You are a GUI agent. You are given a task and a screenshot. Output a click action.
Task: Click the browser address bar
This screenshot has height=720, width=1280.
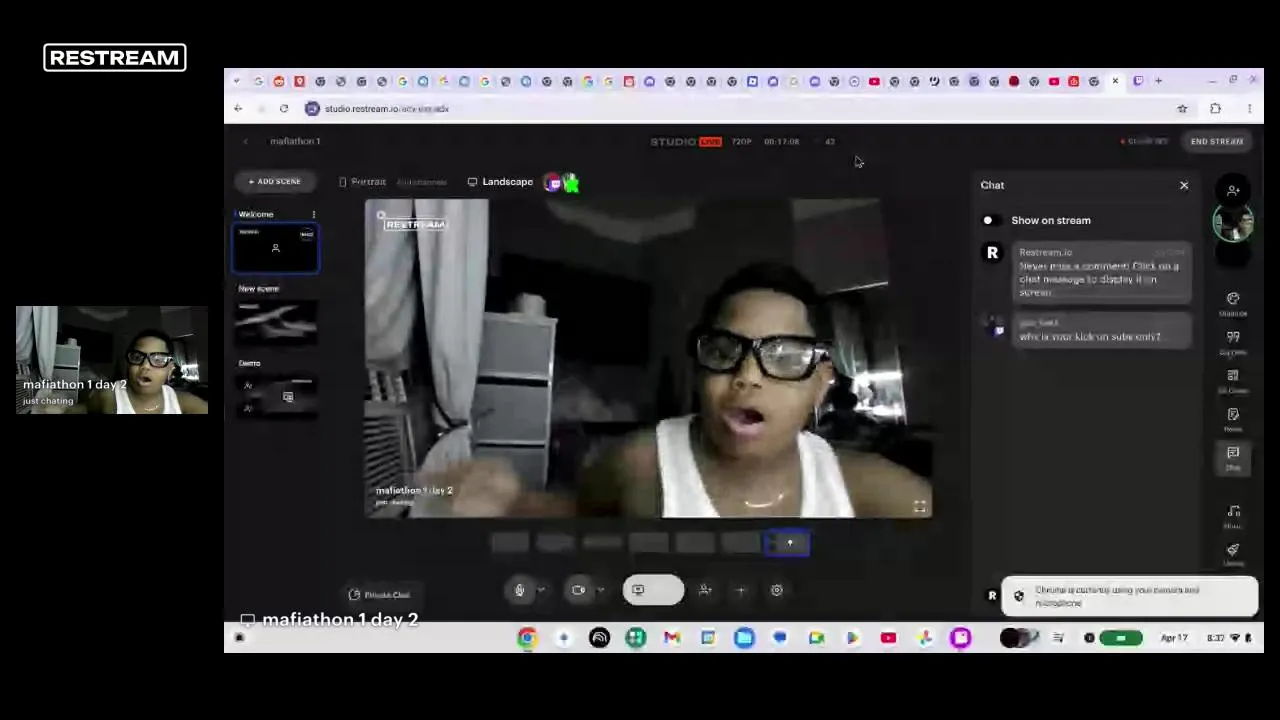pyautogui.click(x=735, y=108)
